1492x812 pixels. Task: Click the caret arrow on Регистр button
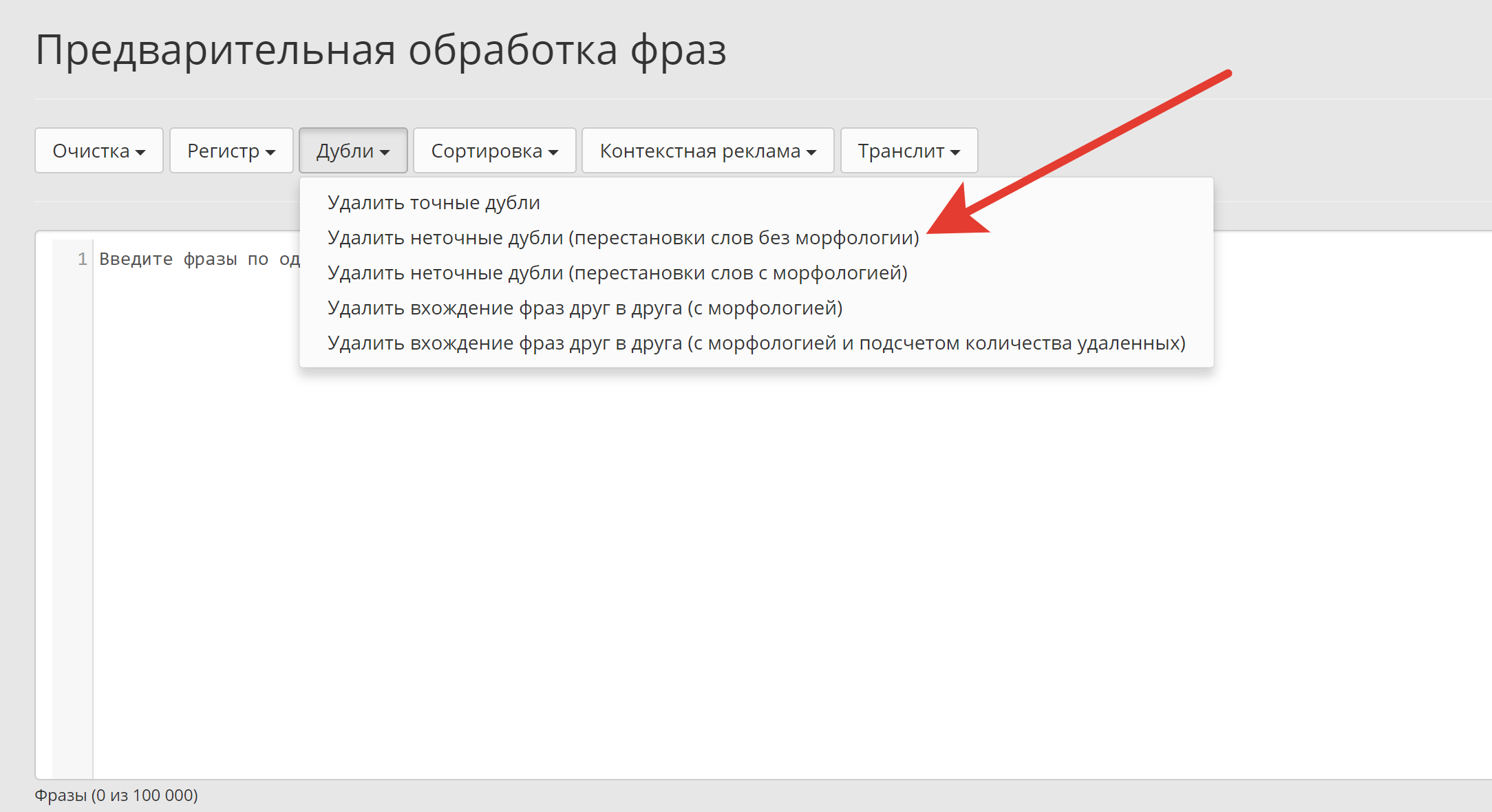pyautogui.click(x=270, y=152)
